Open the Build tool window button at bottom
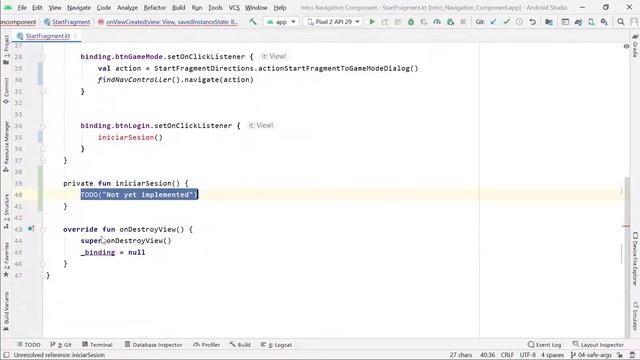Image resolution: width=640 pixels, height=360 pixels. (240, 345)
